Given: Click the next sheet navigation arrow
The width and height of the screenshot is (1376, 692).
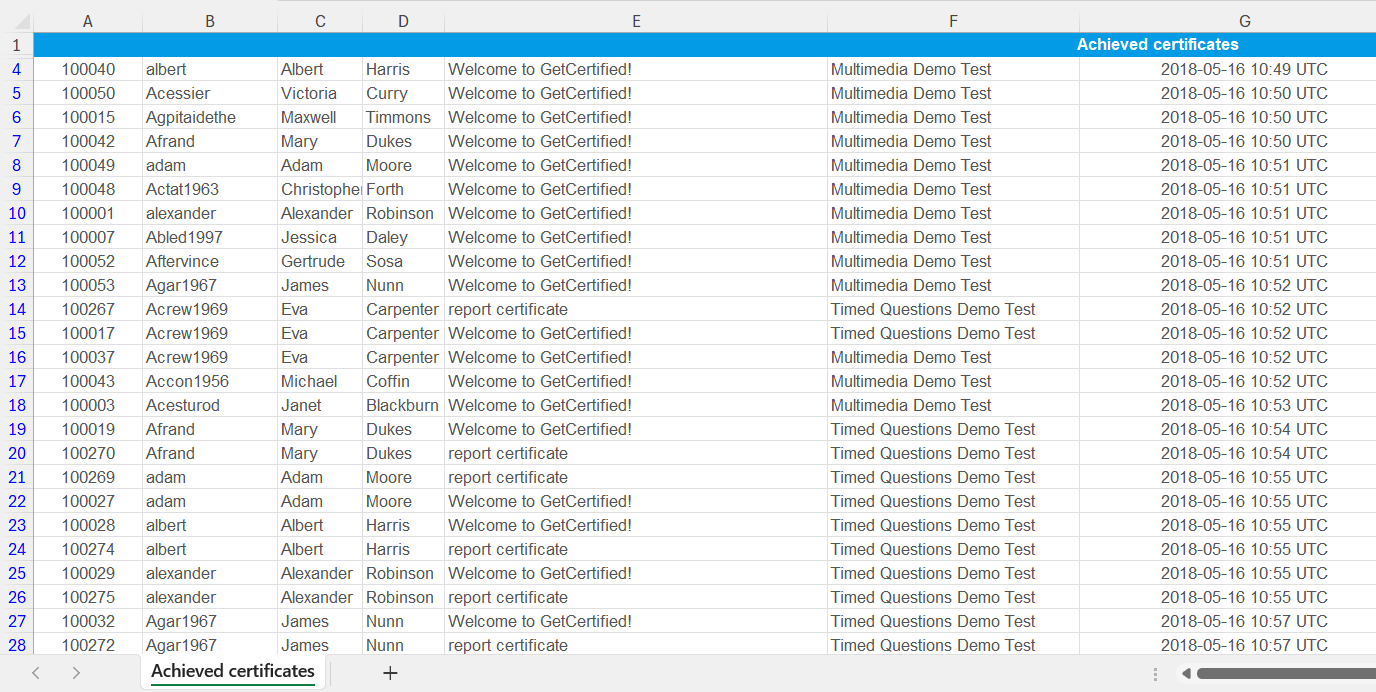Looking at the screenshot, I should (76, 673).
